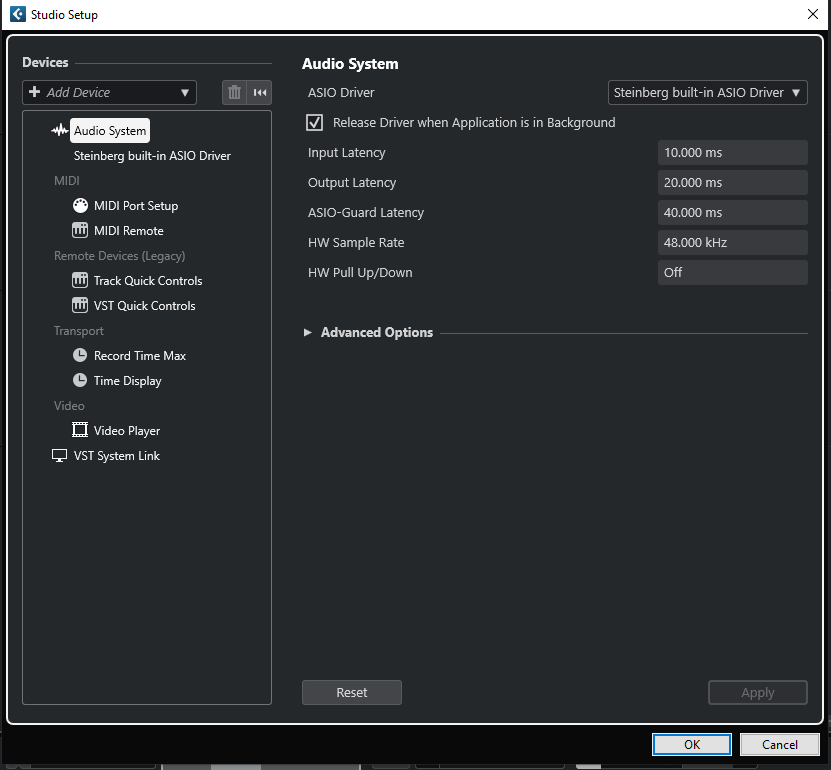The image size is (831, 770).
Task: Click the reset devices rewind icon
Action: [260, 93]
